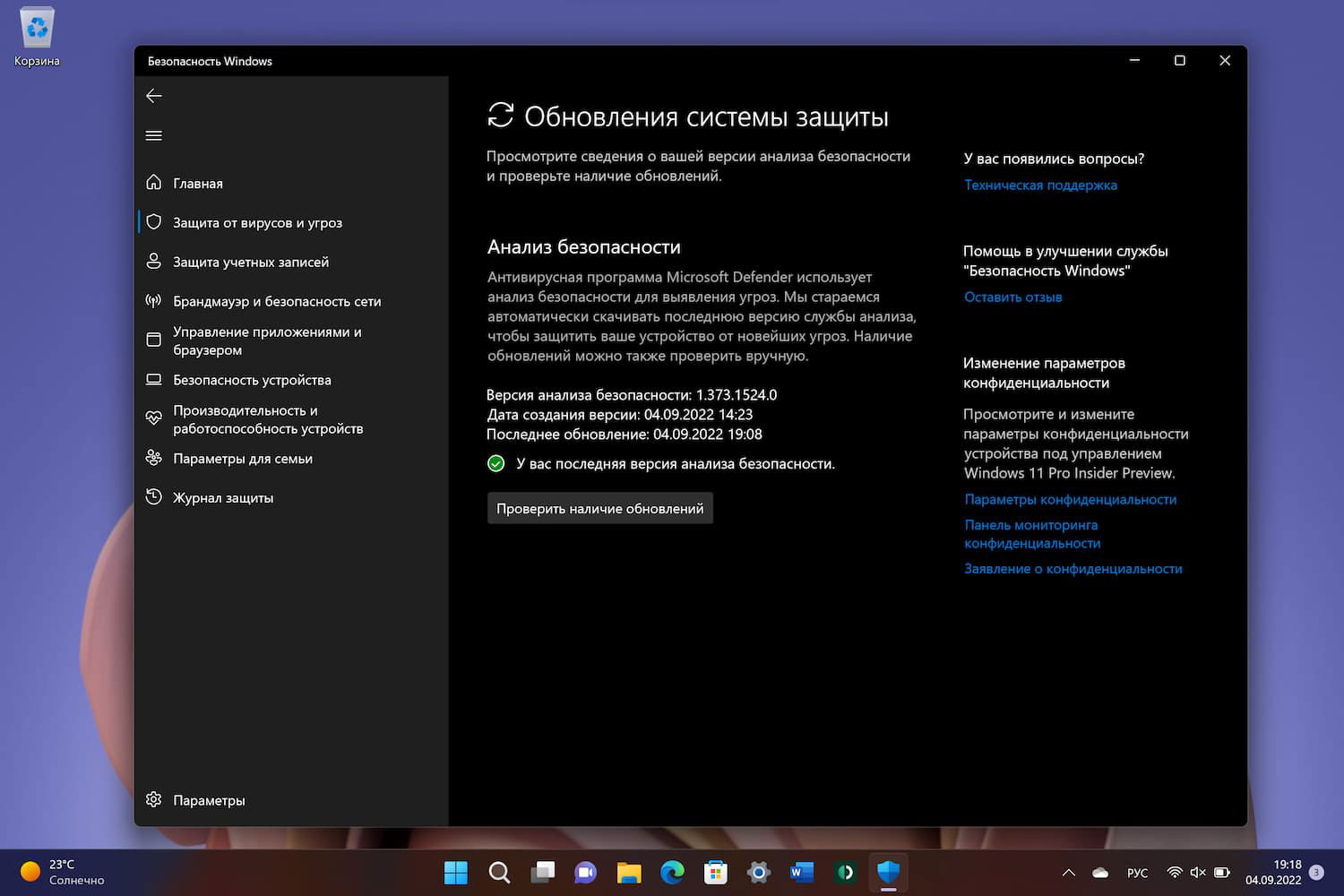Open Settings gear app in taskbar
The width and height of the screenshot is (1344, 896).
pos(759,872)
